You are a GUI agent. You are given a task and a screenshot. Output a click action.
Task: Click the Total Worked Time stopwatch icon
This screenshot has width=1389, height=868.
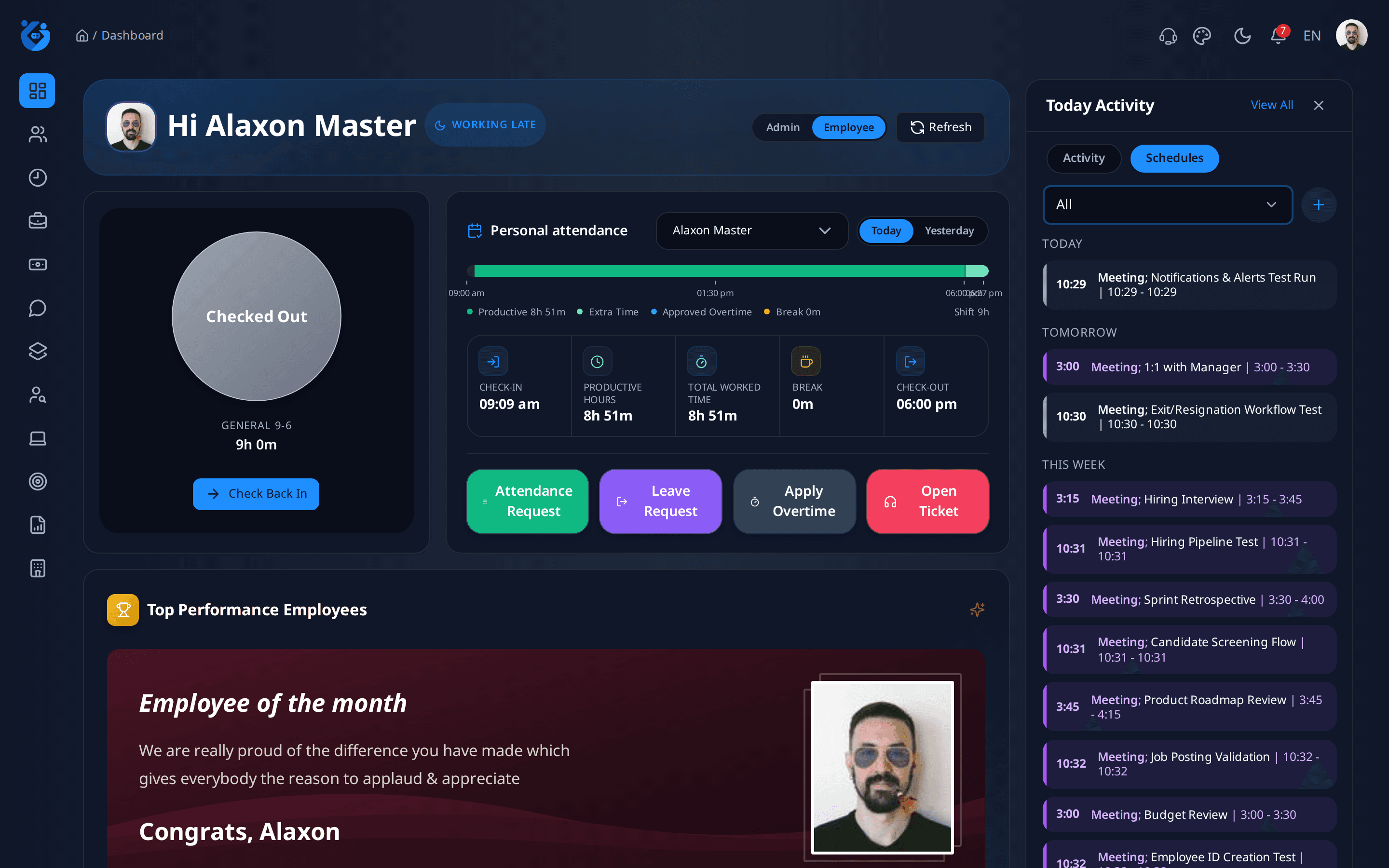[x=701, y=362]
